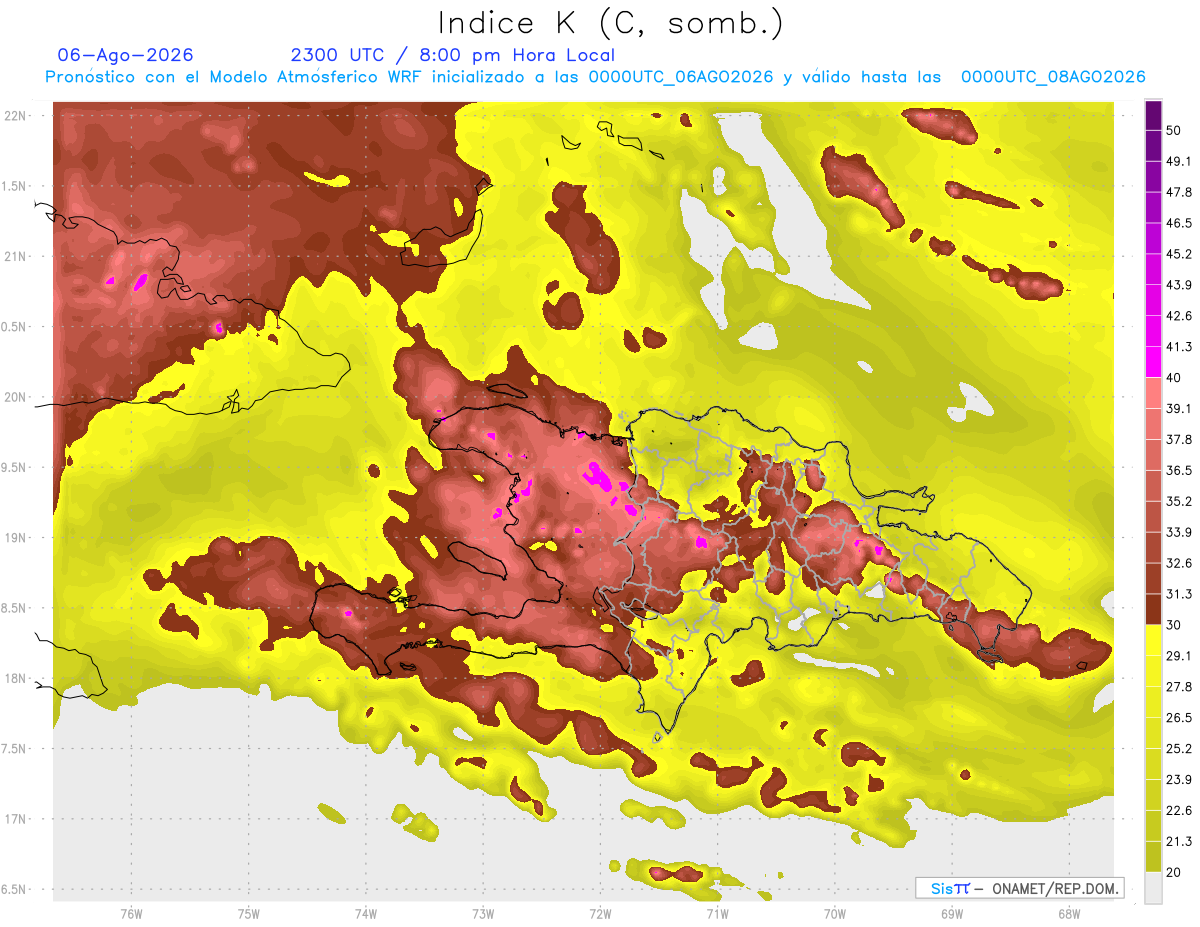Pick the salmon swatch between 39.1 and 40
The width and height of the screenshot is (1200, 927).
pyautogui.click(x=1153, y=393)
